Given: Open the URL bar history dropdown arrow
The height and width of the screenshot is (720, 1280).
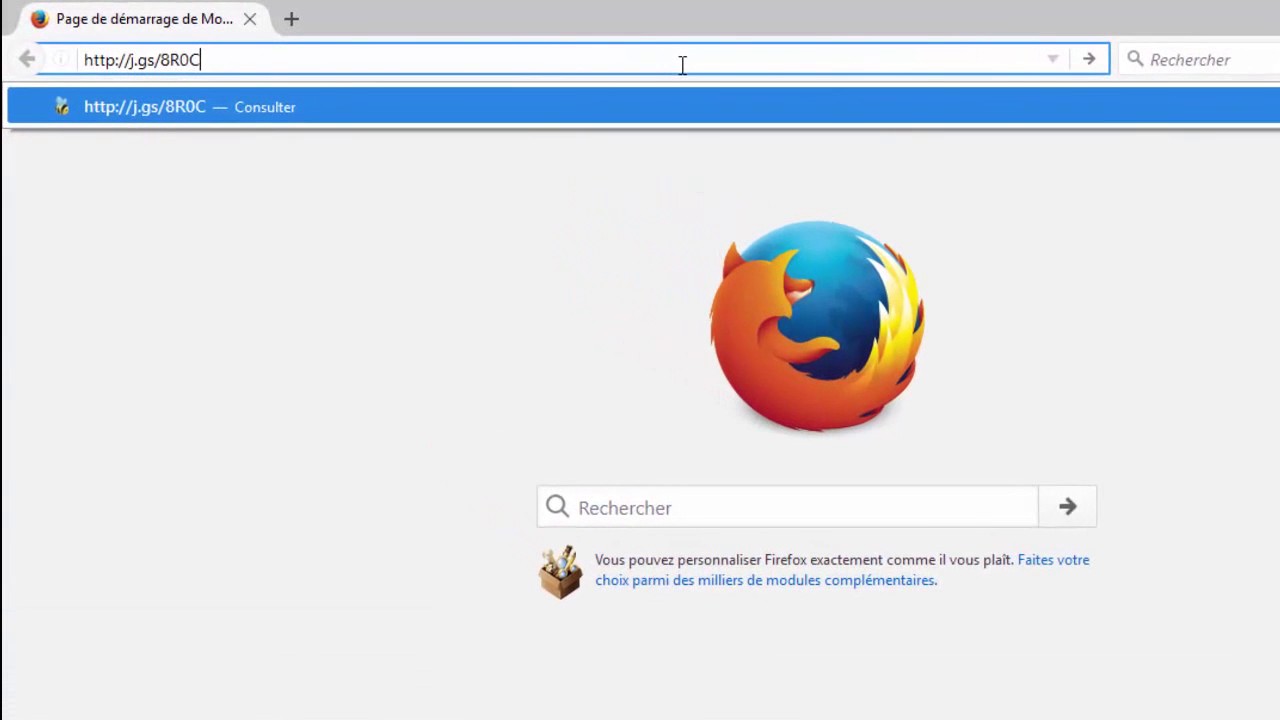Looking at the screenshot, I should point(1052,60).
